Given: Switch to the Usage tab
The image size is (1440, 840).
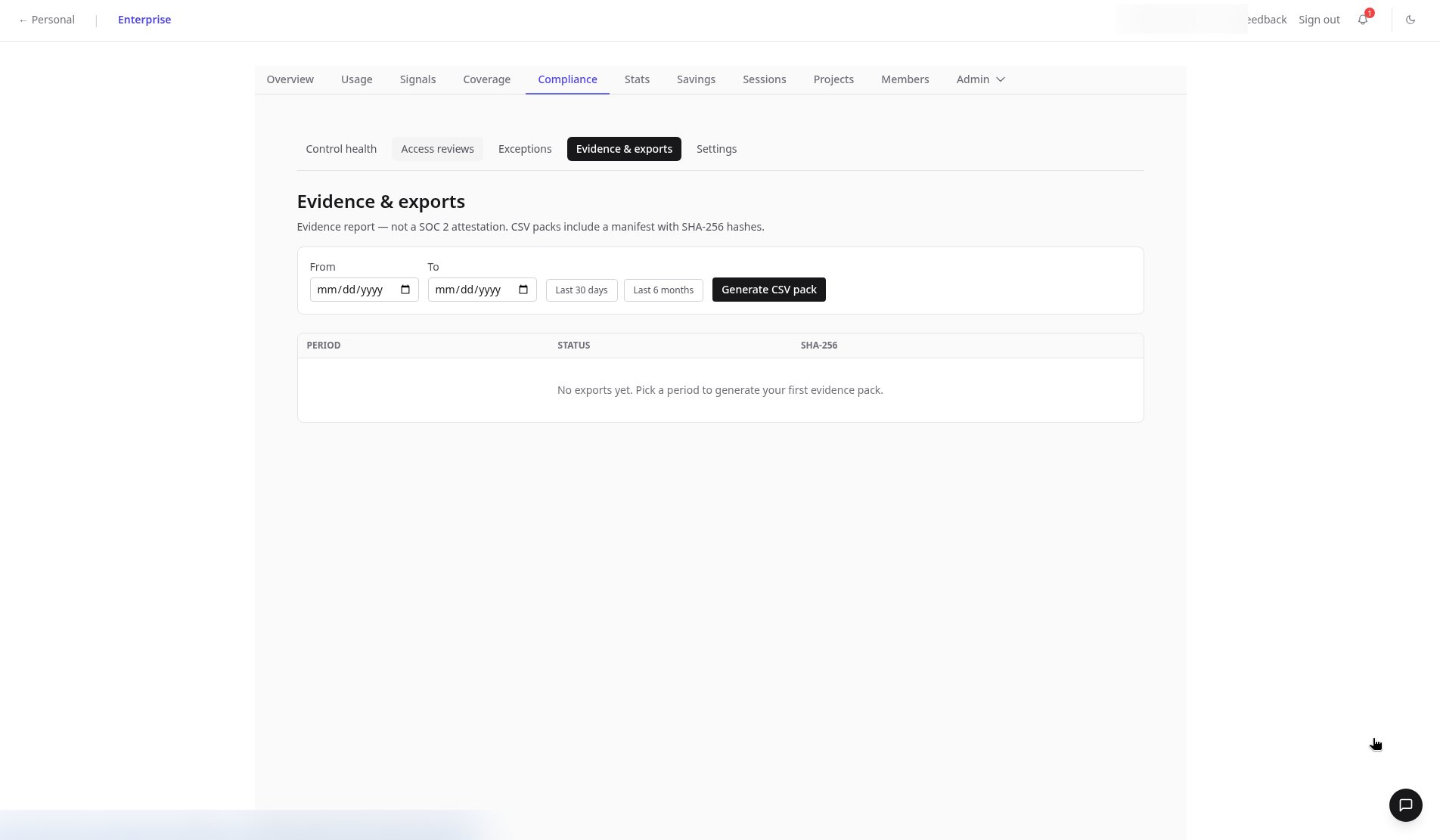Looking at the screenshot, I should (x=356, y=79).
